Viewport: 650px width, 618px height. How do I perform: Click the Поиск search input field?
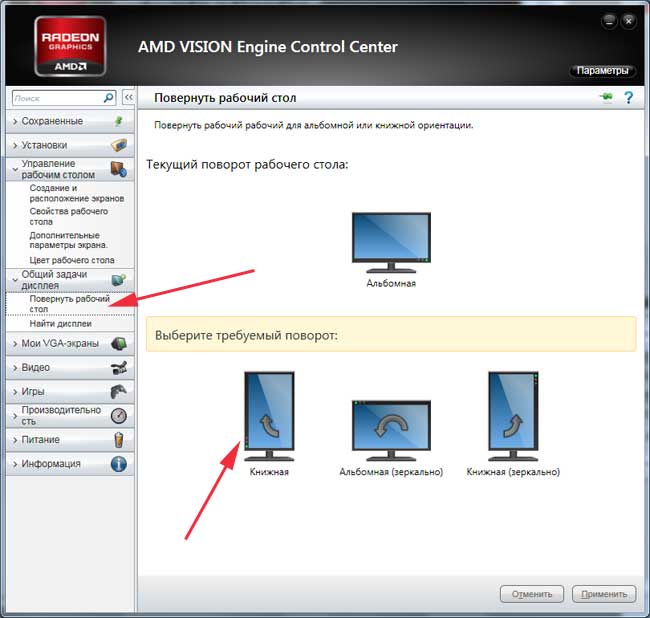58,98
